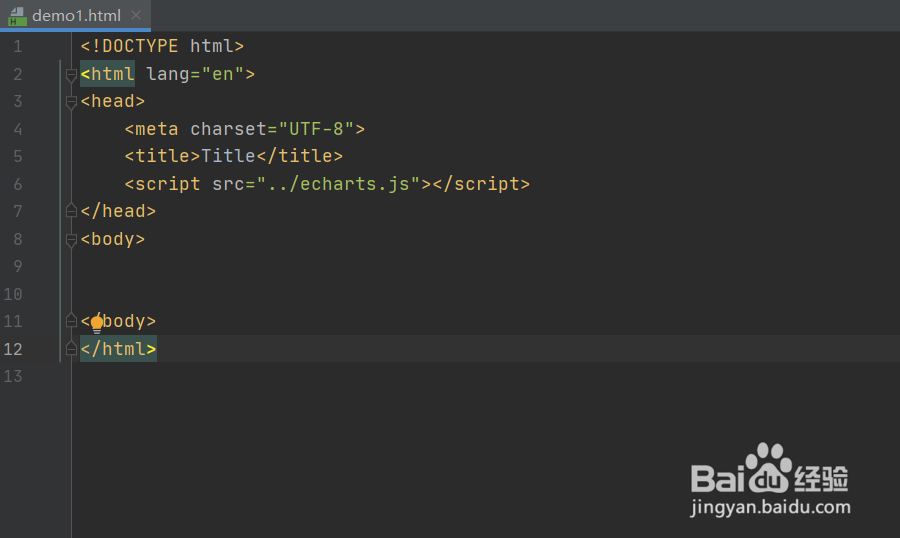Click the closing </head> tag text

[x=118, y=211]
